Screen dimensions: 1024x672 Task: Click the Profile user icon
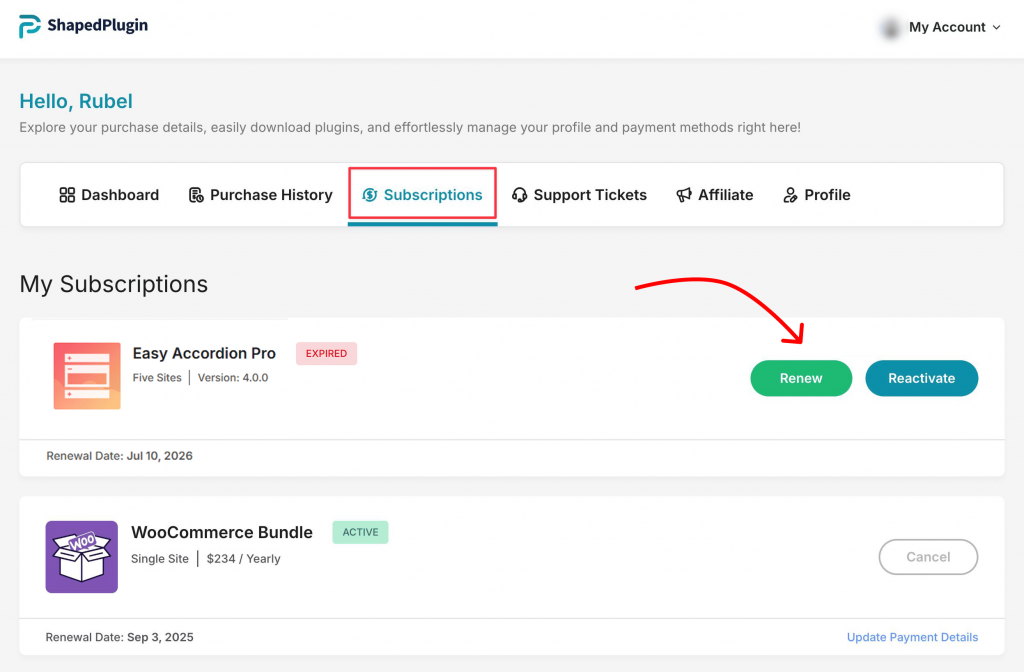pos(791,195)
